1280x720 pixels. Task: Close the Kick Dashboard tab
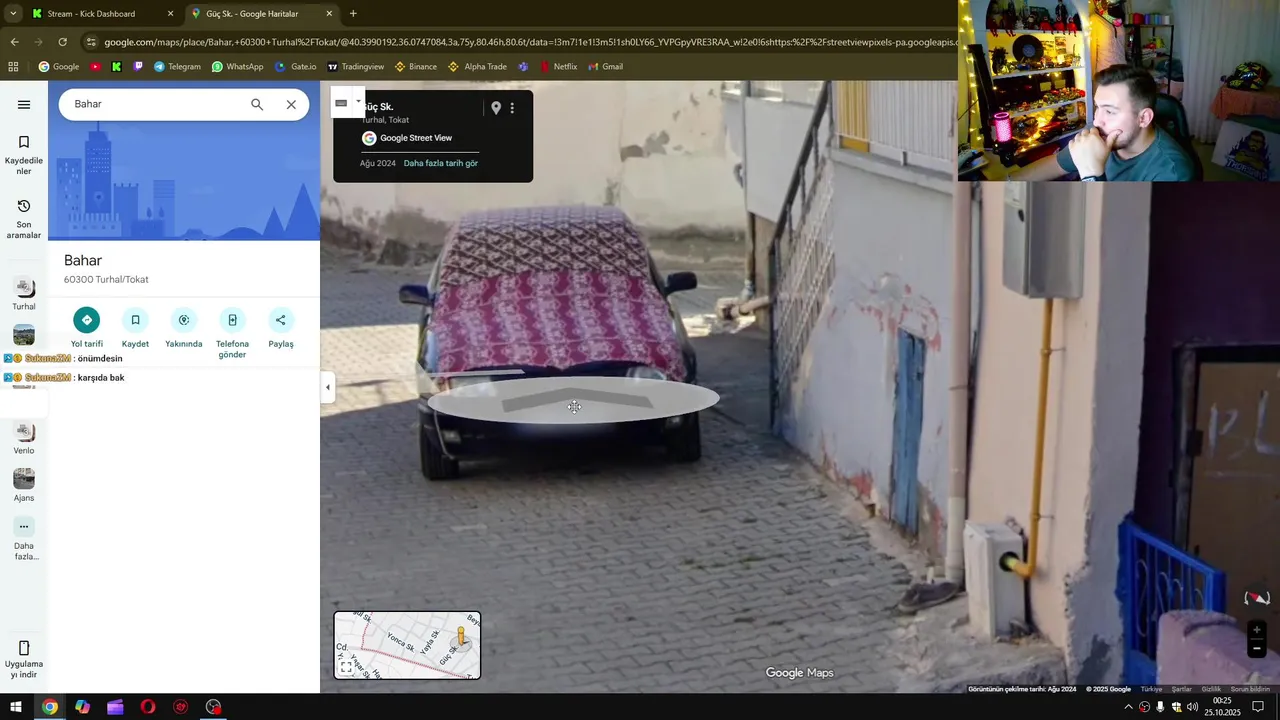170,14
